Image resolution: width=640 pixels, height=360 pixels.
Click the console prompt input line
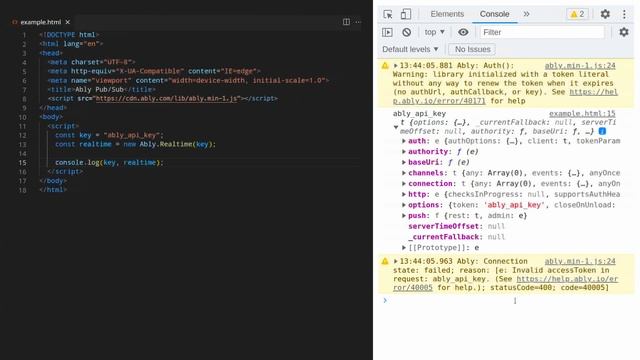[x=506, y=301]
